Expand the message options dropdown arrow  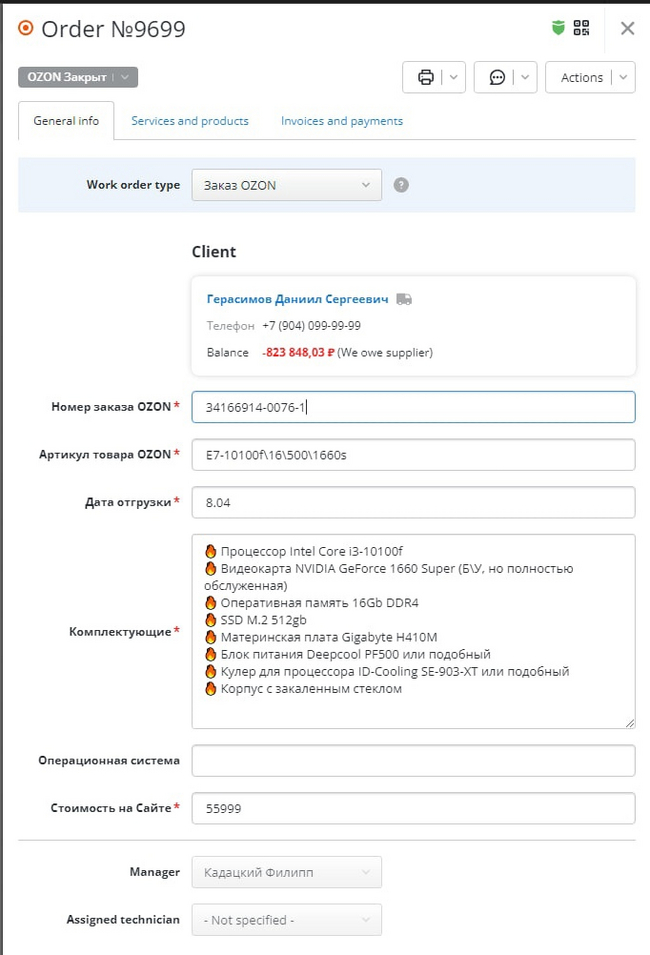525,78
